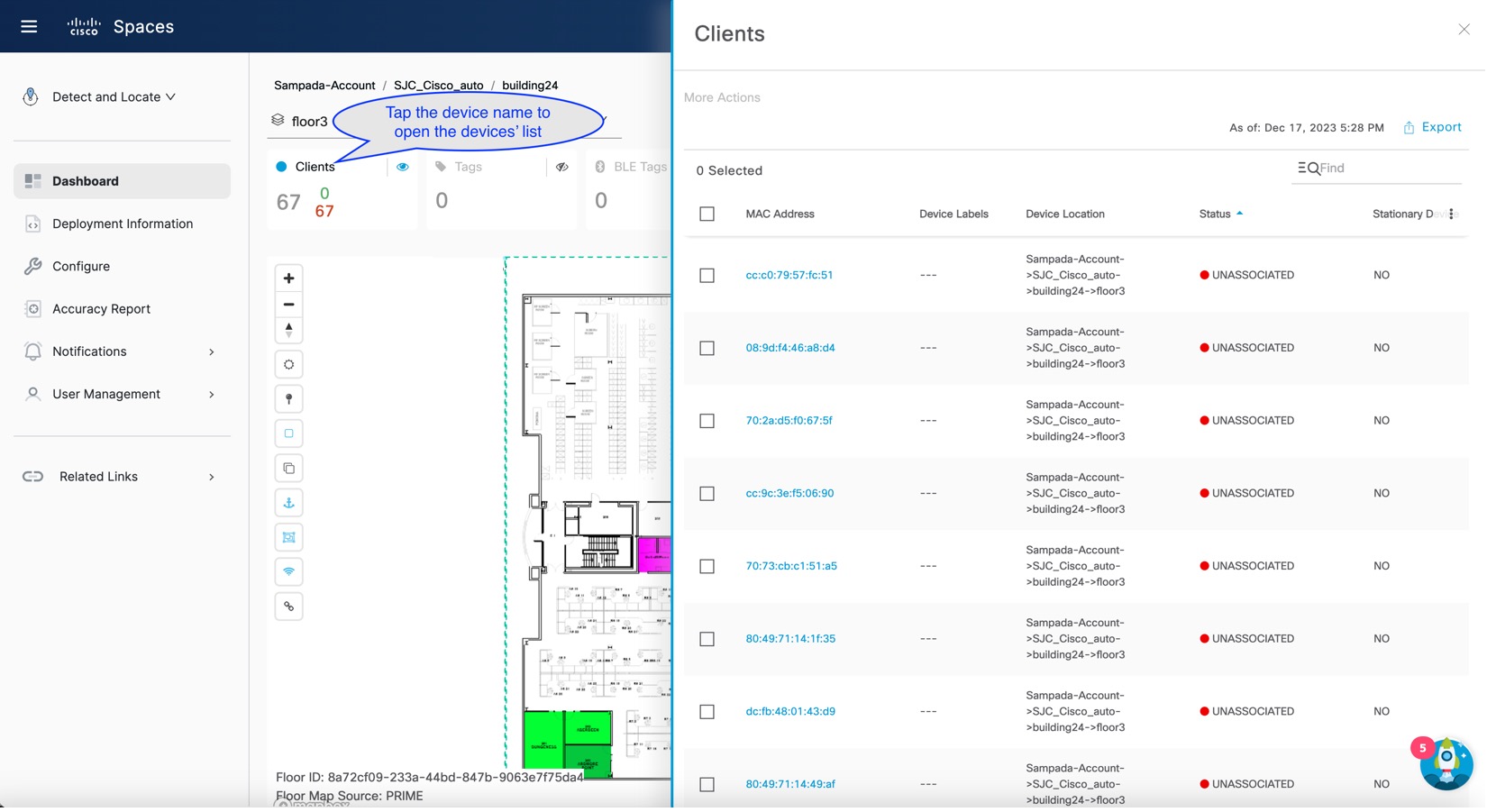Click the Configure wrench icon
Screen dimensions: 1487x812
coord(33,266)
